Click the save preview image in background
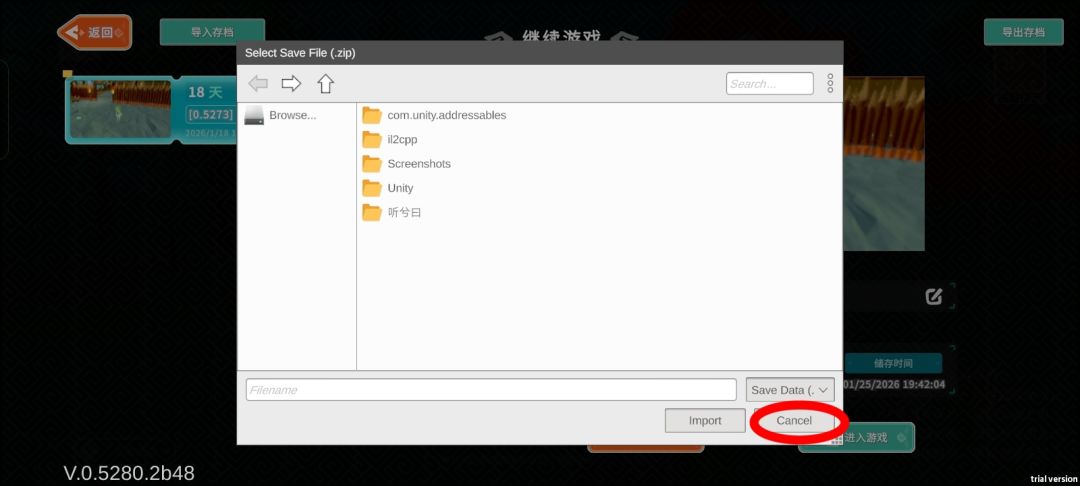Image resolution: width=1080 pixels, height=486 pixels. click(x=884, y=164)
